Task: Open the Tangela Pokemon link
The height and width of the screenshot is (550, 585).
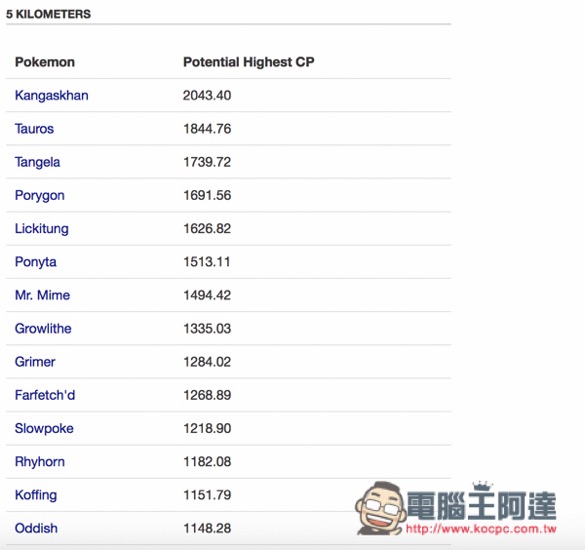Action: coord(37,162)
